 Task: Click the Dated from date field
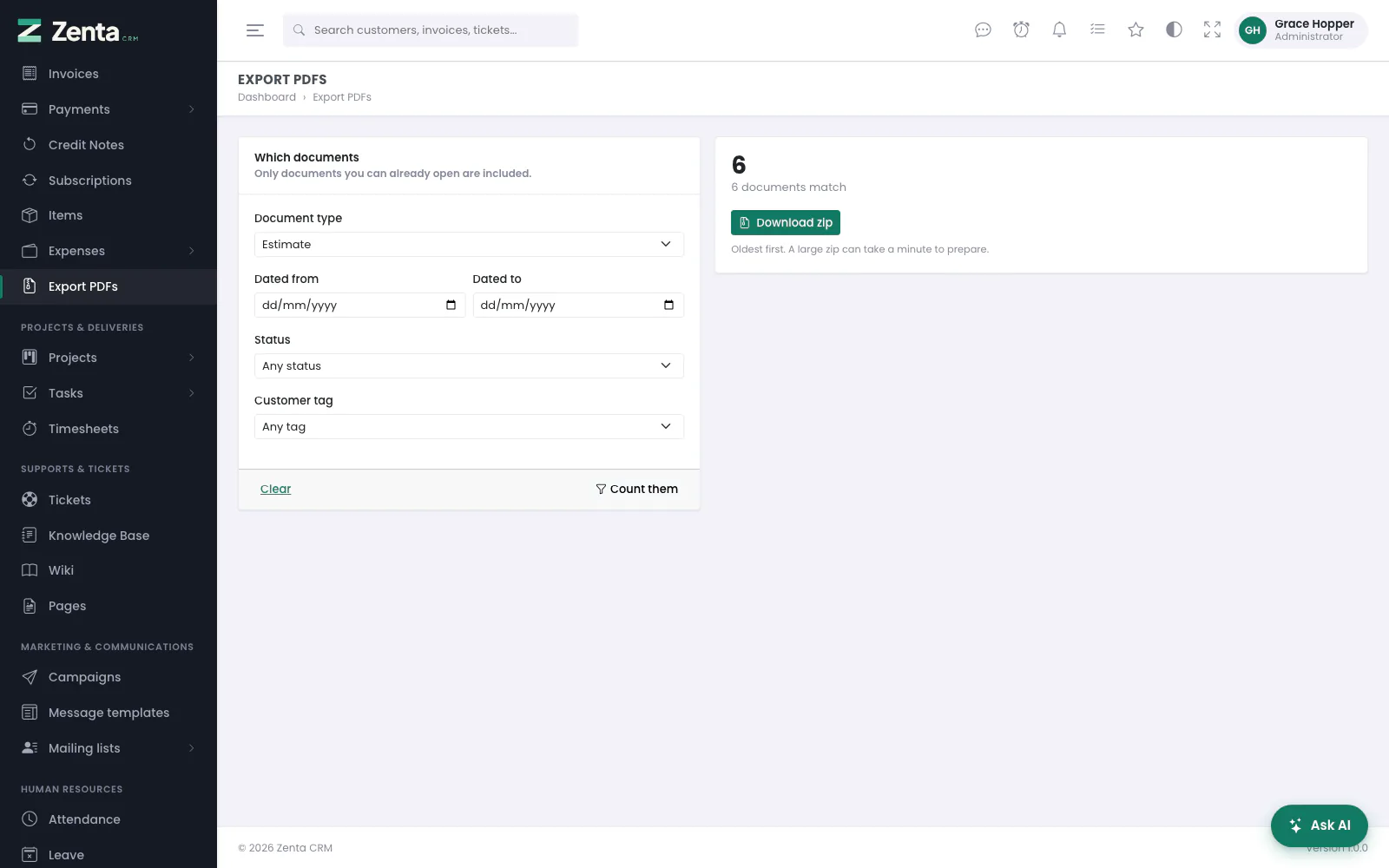359,305
